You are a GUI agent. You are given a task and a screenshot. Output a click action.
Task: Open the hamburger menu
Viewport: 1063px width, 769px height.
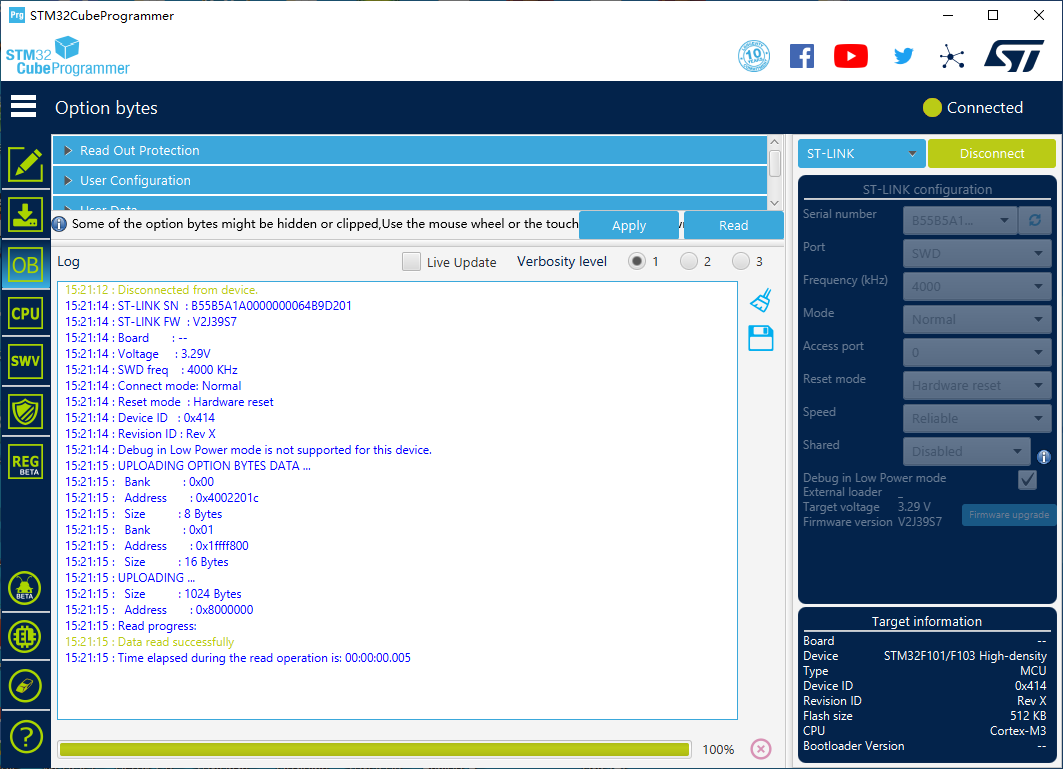point(24,106)
